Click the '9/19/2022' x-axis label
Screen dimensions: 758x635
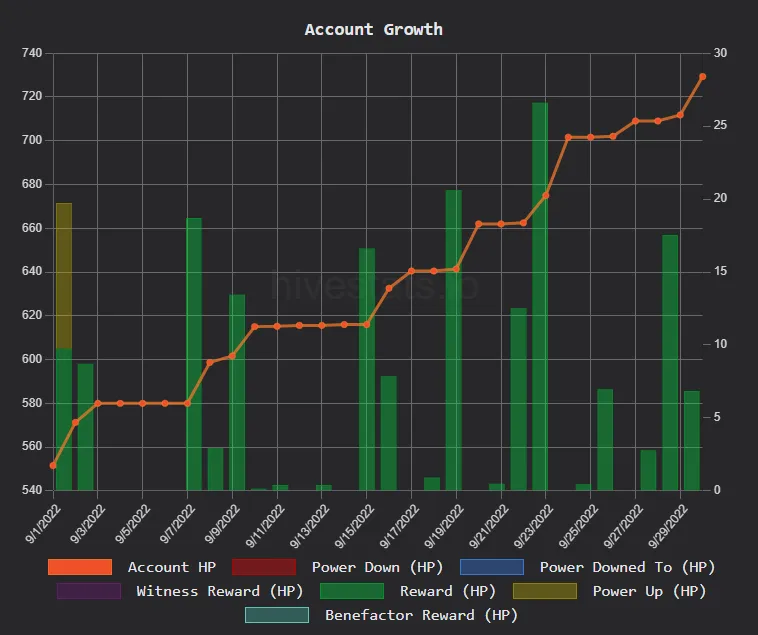click(444, 525)
